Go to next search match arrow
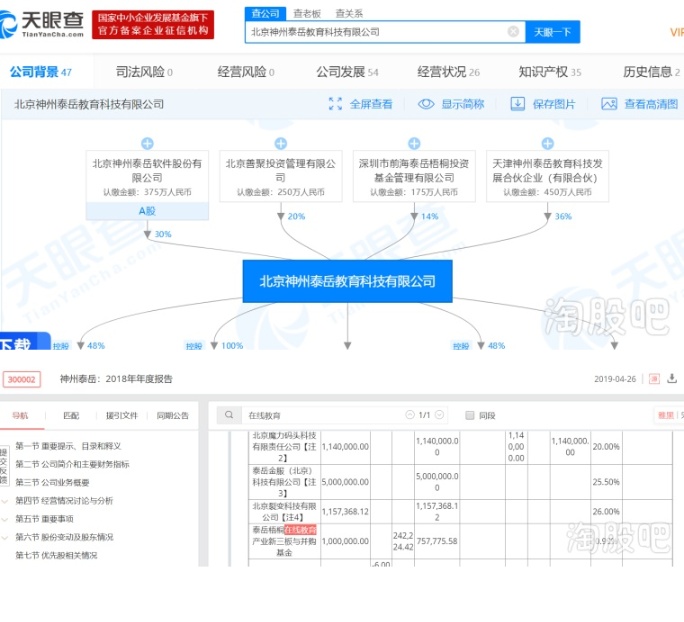Viewport: 684px width, 622px height. (x=440, y=415)
